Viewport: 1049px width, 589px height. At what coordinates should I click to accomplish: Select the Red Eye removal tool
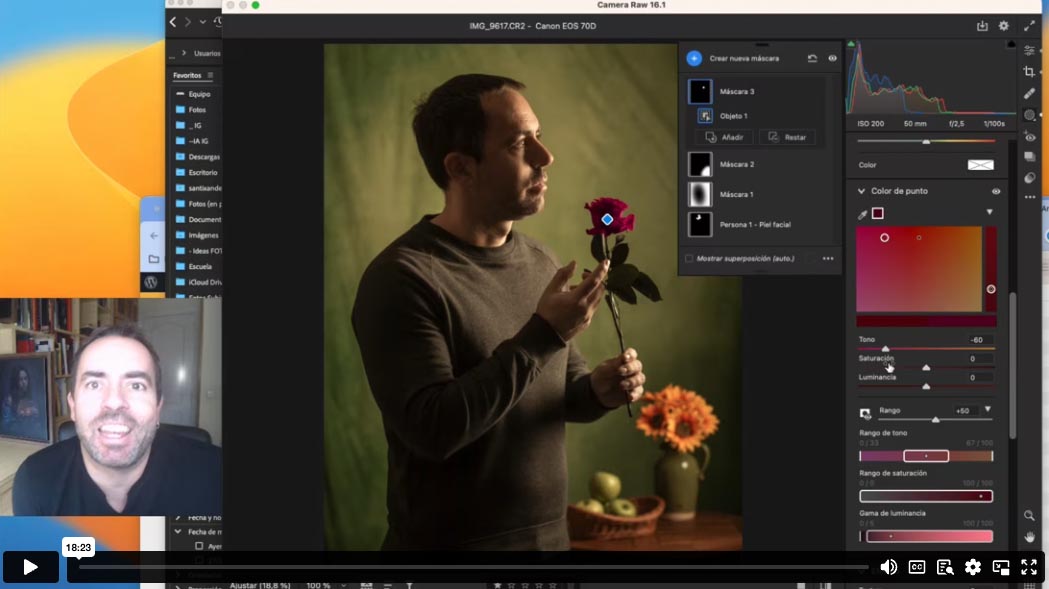tap(1030, 137)
